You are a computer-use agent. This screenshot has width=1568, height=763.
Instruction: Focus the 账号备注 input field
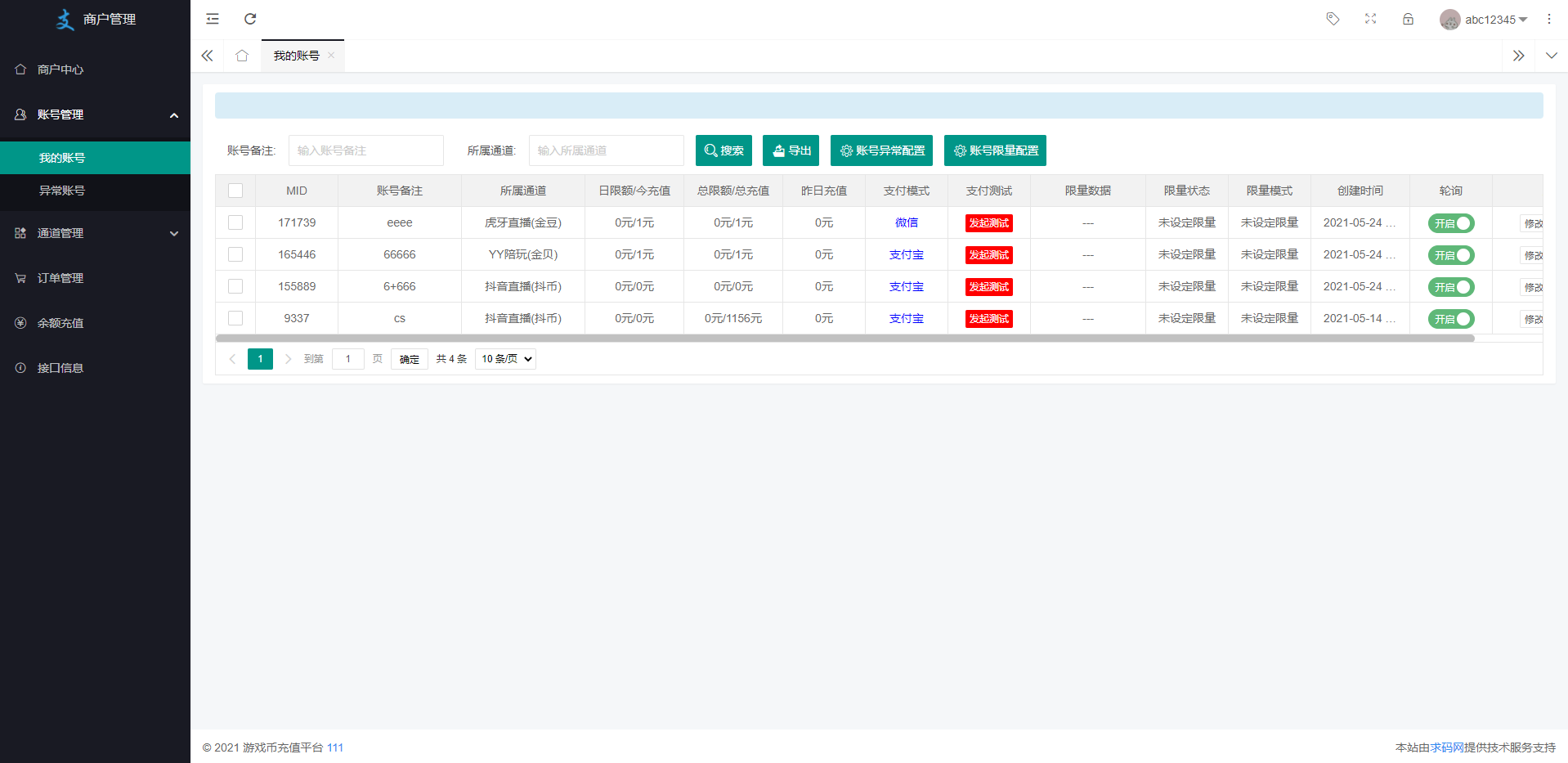[x=365, y=150]
